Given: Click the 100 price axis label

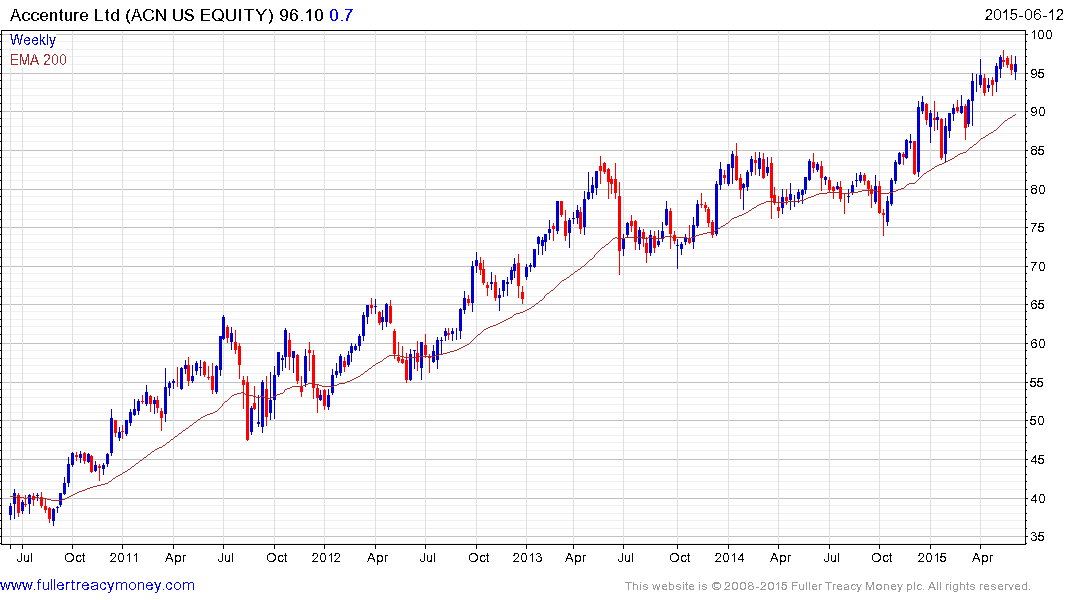Looking at the screenshot, I should pos(1042,34).
